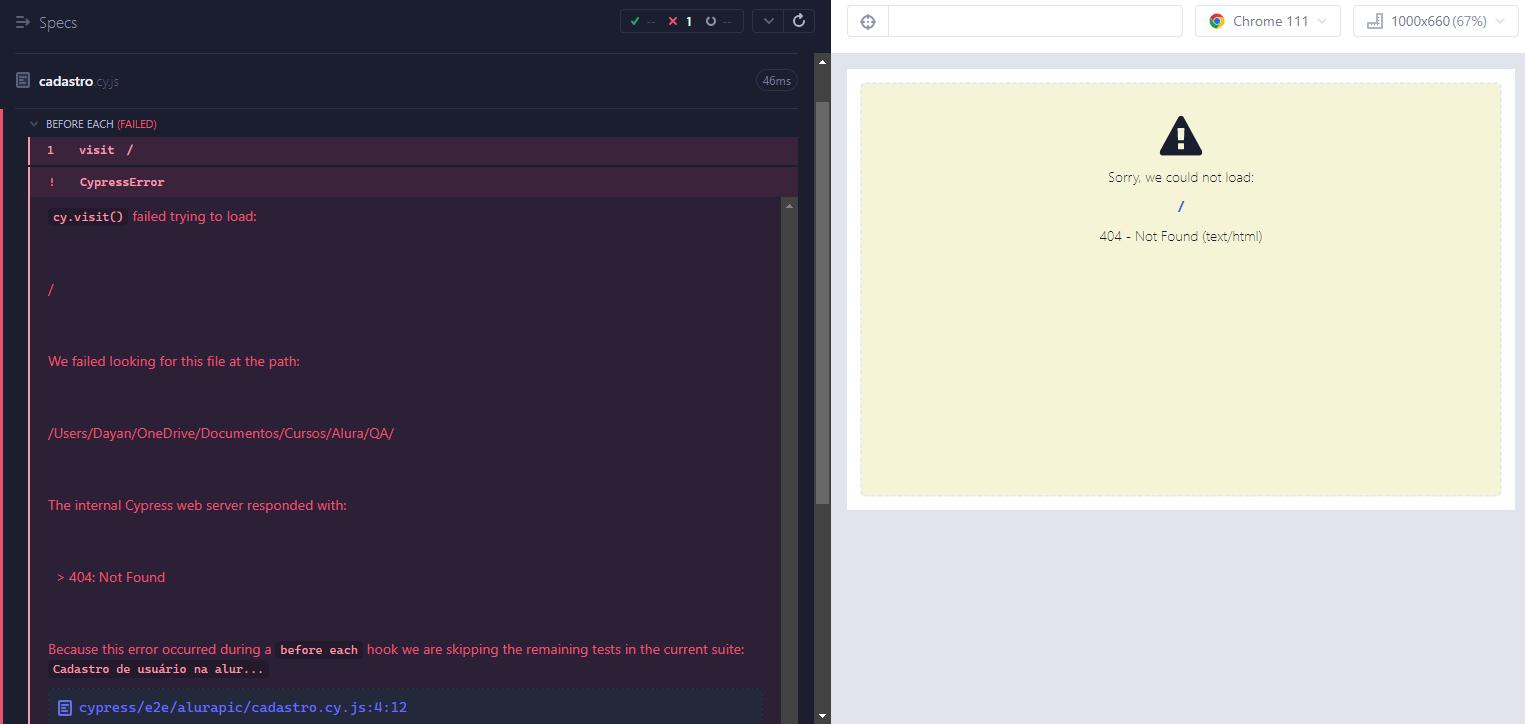Open cadastro.cy.js:4:12 file link
This screenshot has height=724, width=1525.
[242, 708]
